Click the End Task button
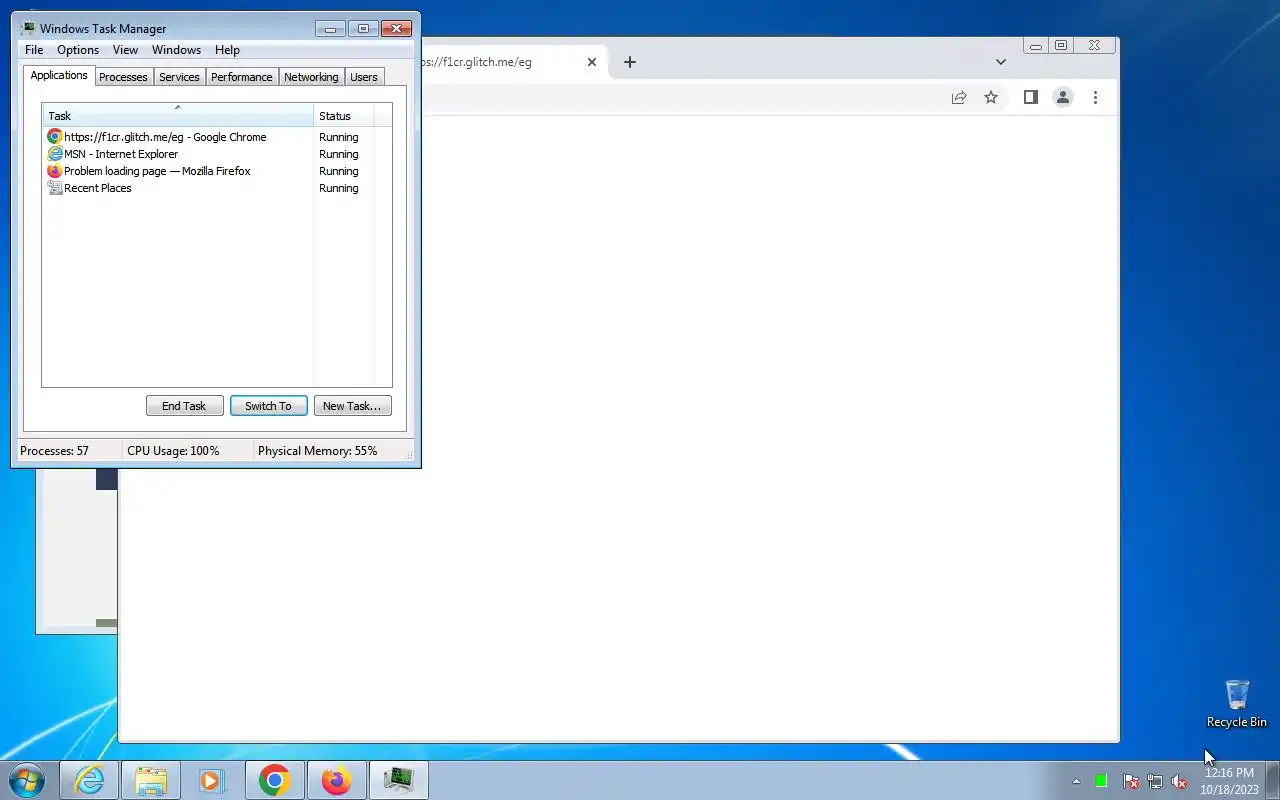 click(x=184, y=405)
